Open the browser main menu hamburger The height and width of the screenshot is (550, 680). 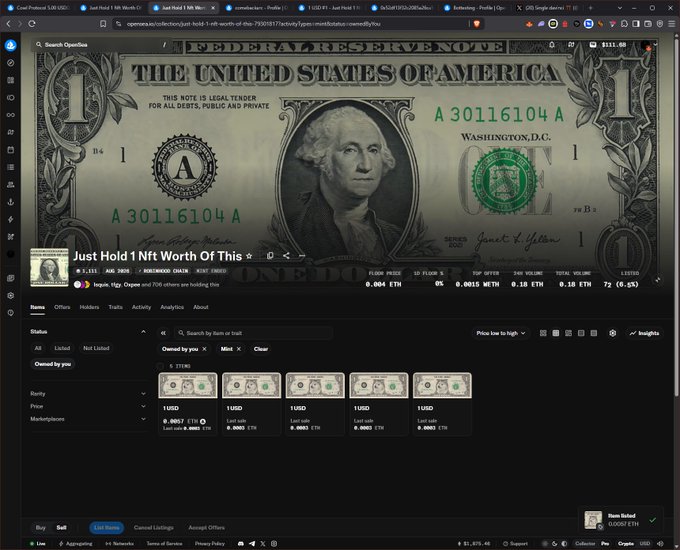671,24
